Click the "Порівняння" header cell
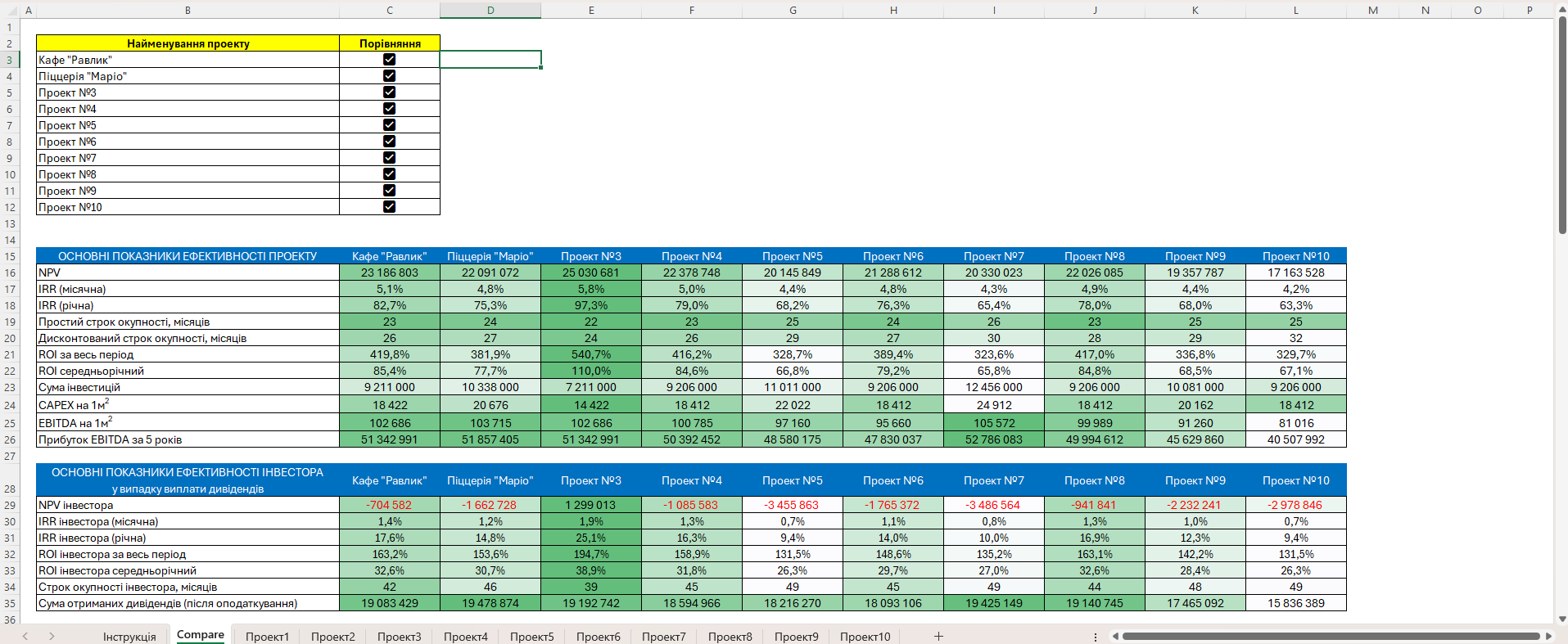 click(x=390, y=43)
